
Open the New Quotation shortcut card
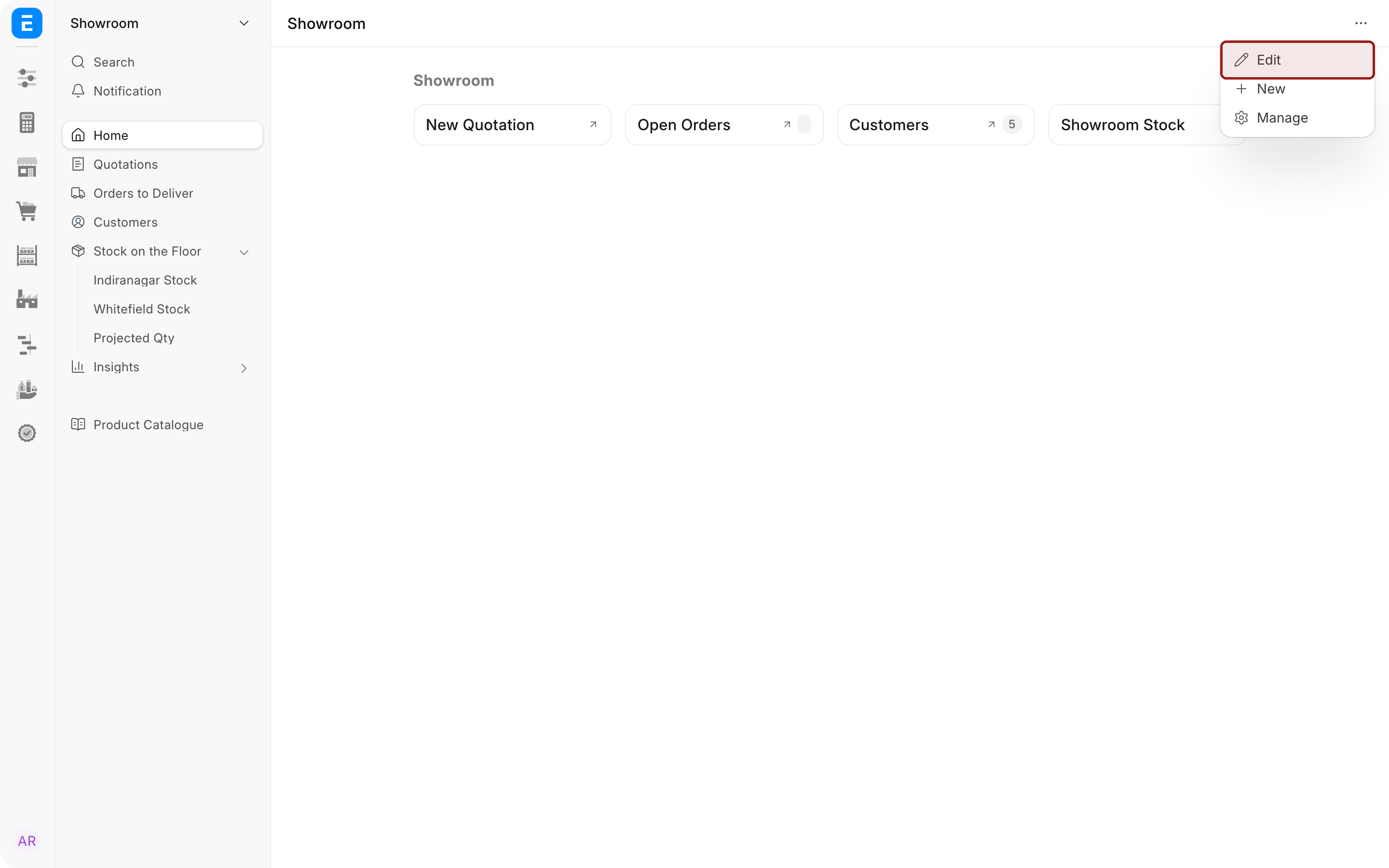pyautogui.click(x=512, y=124)
